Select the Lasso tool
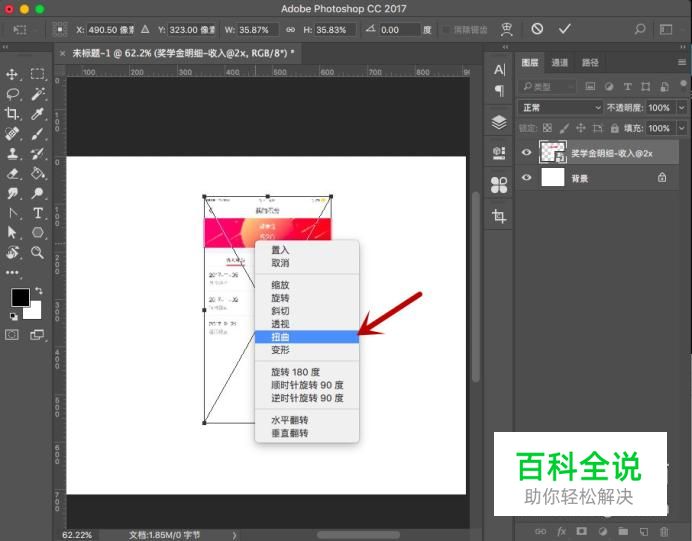 coord(12,94)
